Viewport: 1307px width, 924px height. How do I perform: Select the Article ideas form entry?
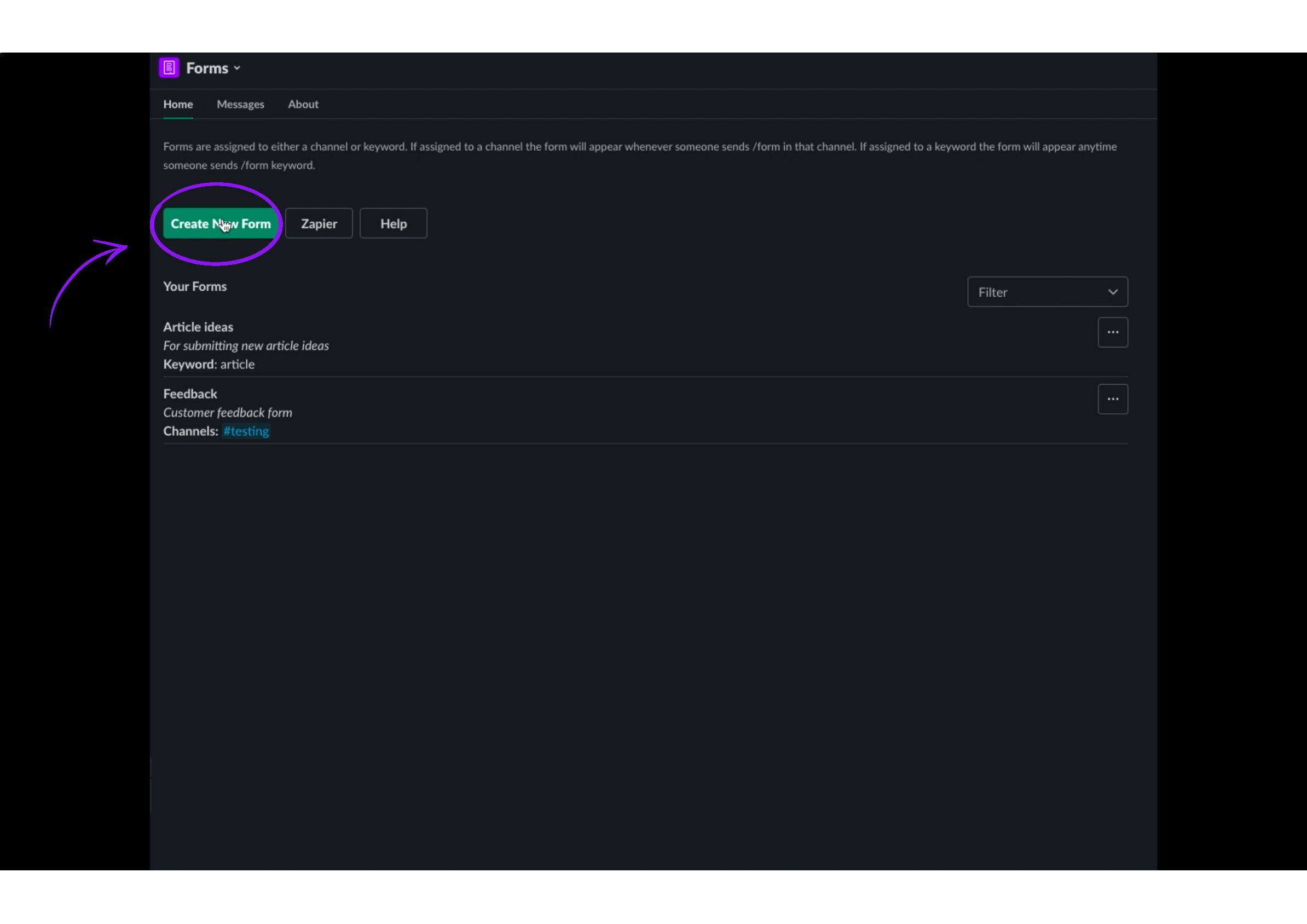(x=198, y=327)
